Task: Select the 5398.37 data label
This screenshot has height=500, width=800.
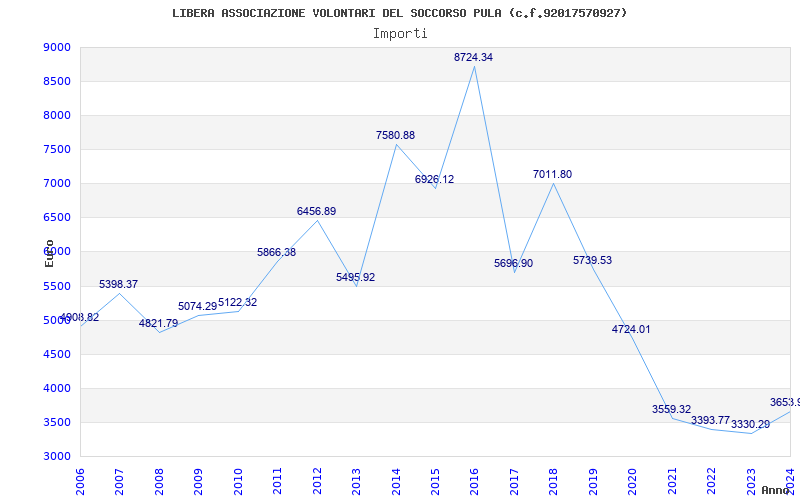Action: coord(118,284)
